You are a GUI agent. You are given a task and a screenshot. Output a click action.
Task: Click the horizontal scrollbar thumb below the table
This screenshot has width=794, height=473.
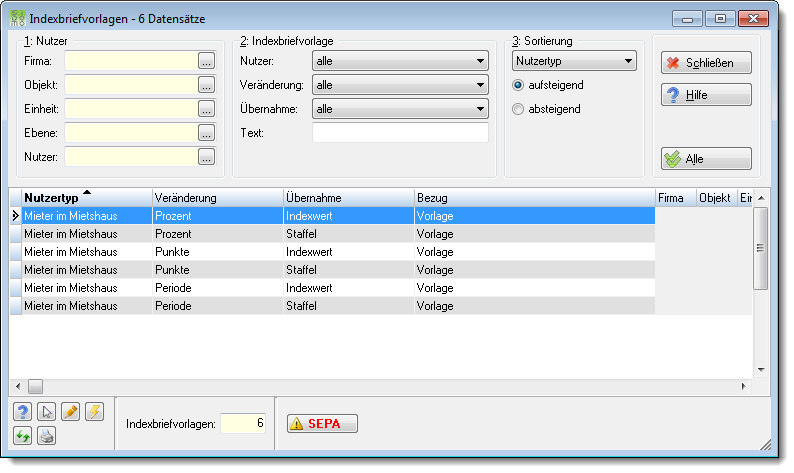pos(35,387)
